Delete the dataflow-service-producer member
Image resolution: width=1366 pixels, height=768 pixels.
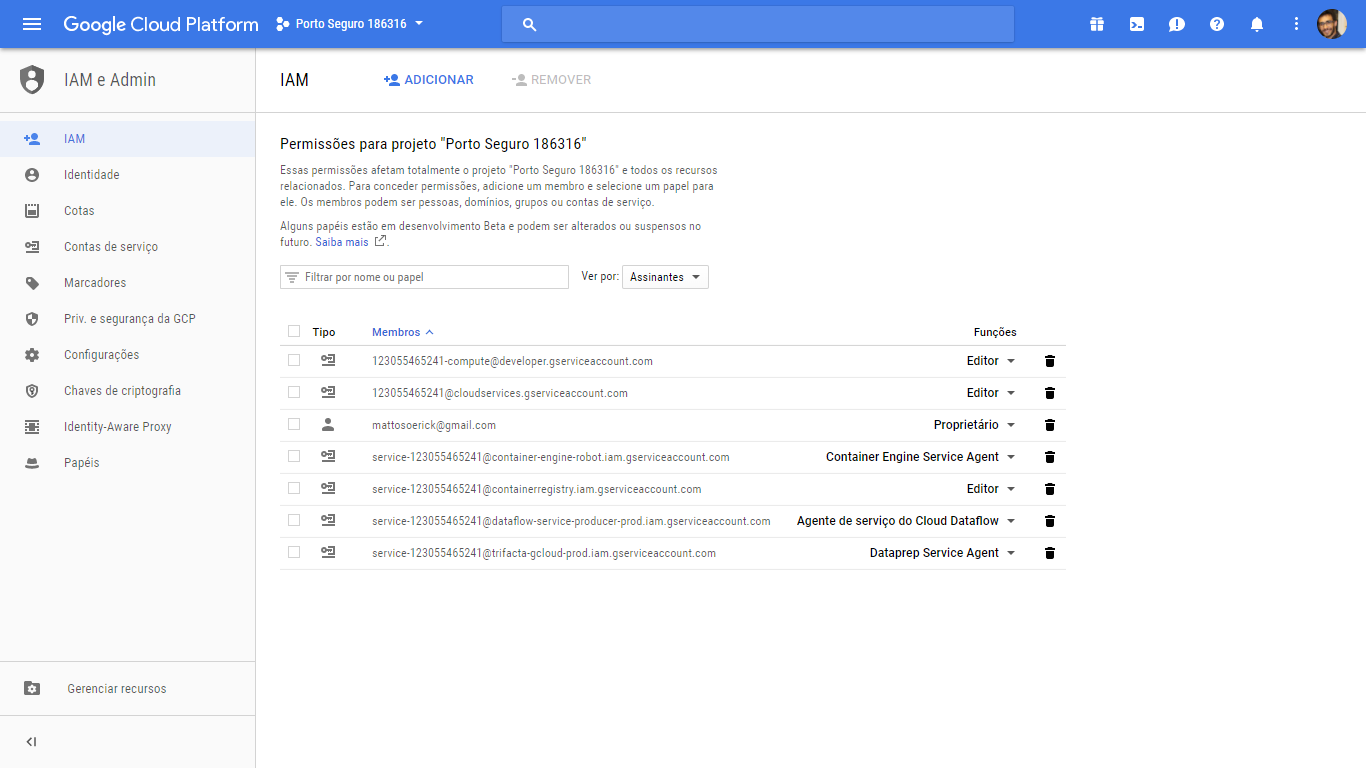pos(1050,521)
